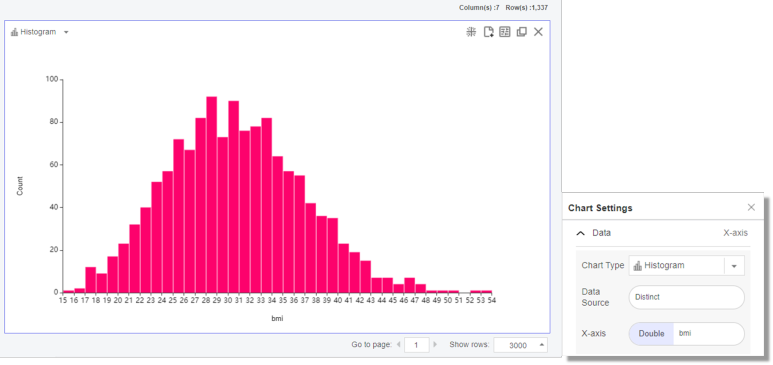773x365 pixels.
Task: Click the 'Row(s) :1,337' text
Action: tap(527, 8)
